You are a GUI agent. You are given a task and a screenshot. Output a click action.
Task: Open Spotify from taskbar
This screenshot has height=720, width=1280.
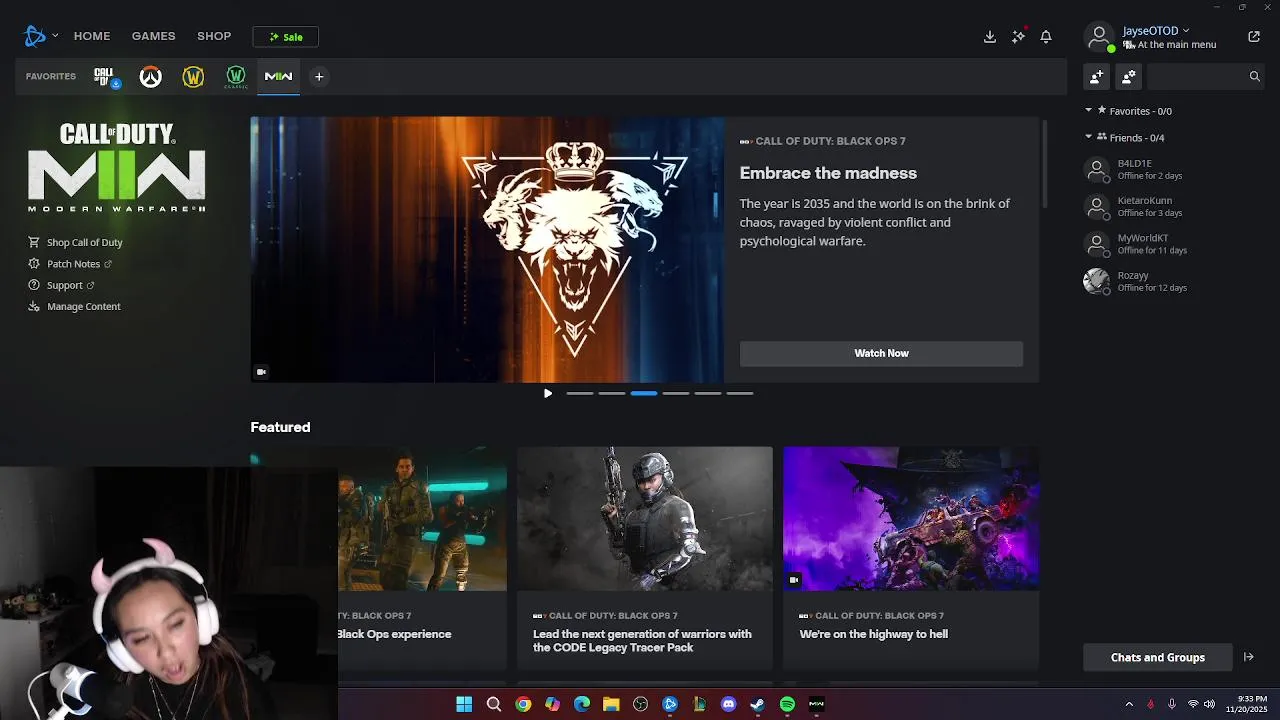pos(787,704)
